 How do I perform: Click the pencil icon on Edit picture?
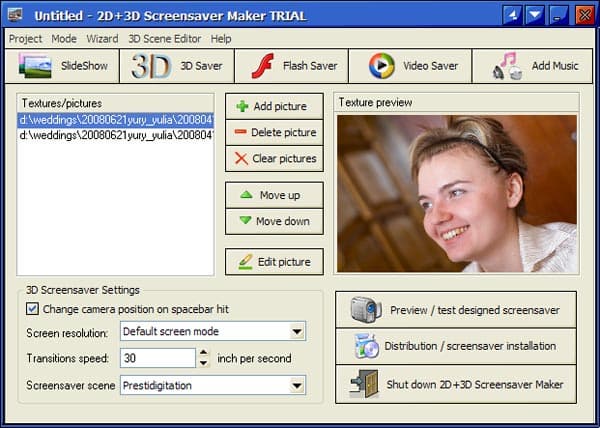point(245,262)
